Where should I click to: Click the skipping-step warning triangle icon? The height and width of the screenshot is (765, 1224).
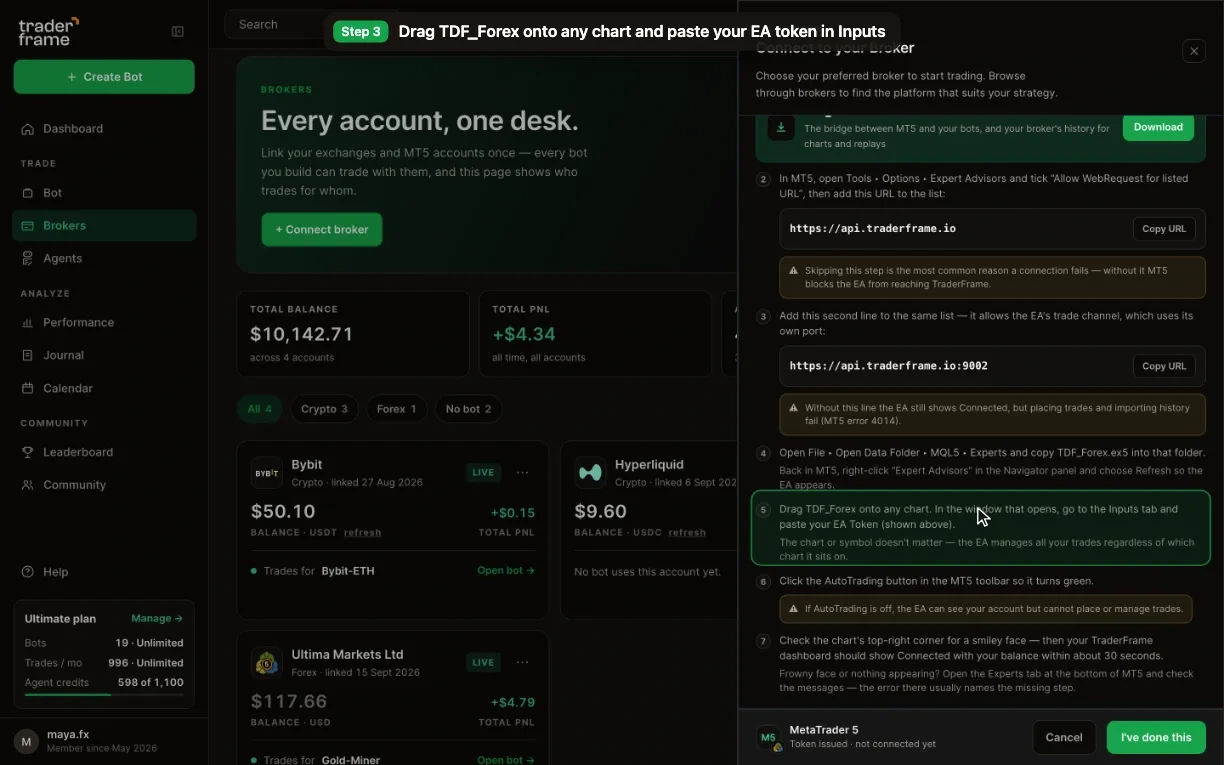coord(794,271)
